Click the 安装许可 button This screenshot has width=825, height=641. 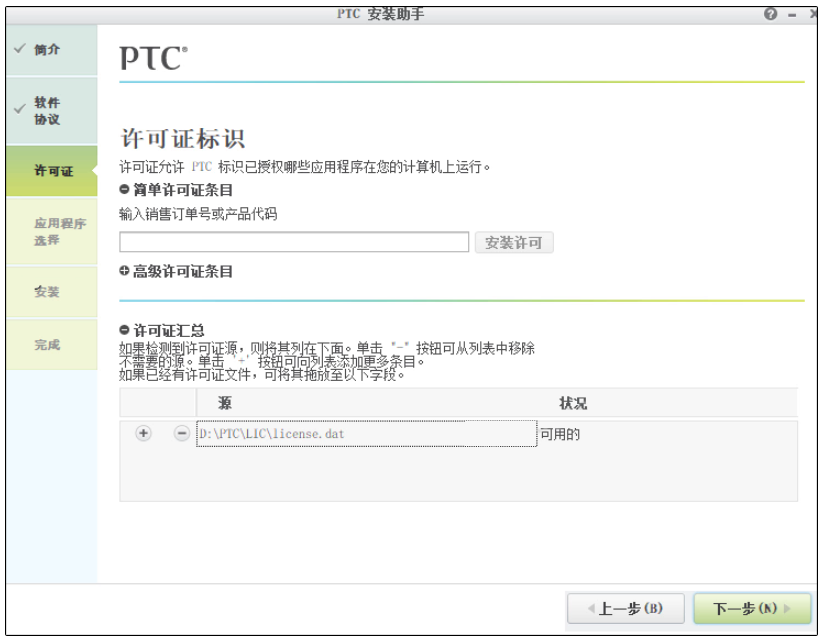(513, 240)
